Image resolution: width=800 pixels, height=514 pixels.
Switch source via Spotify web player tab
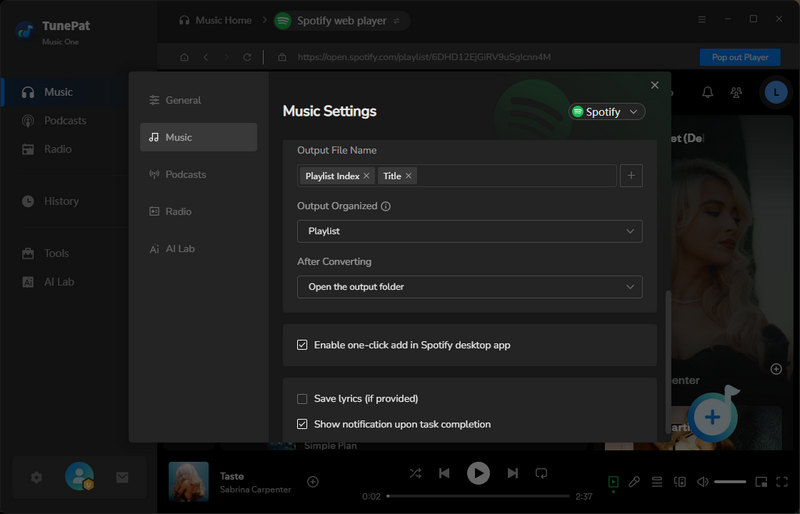click(342, 21)
